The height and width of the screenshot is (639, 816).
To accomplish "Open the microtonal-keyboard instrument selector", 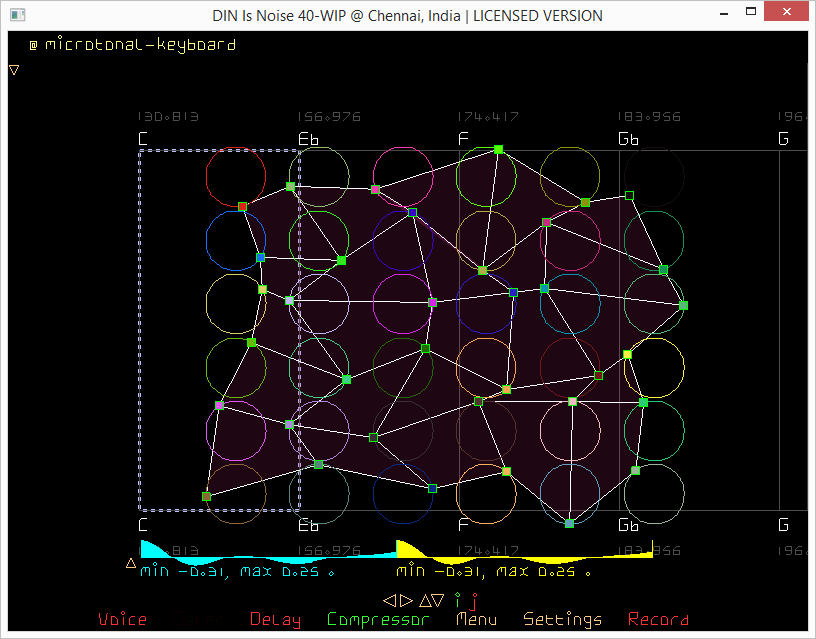I will 140,45.
